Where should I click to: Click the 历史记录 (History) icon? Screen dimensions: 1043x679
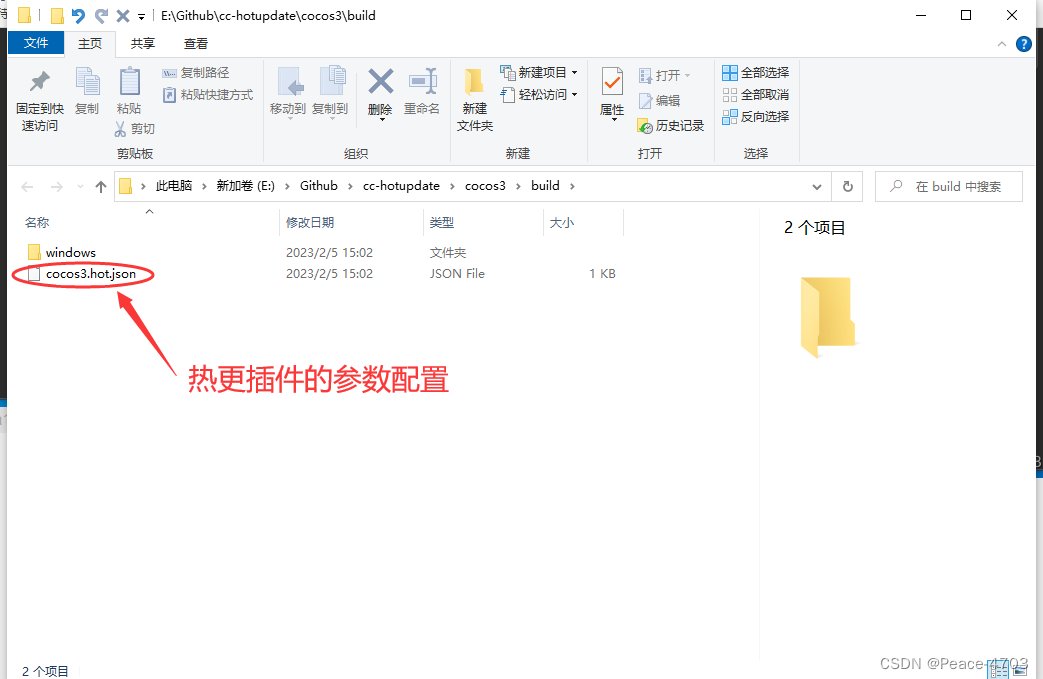(671, 125)
